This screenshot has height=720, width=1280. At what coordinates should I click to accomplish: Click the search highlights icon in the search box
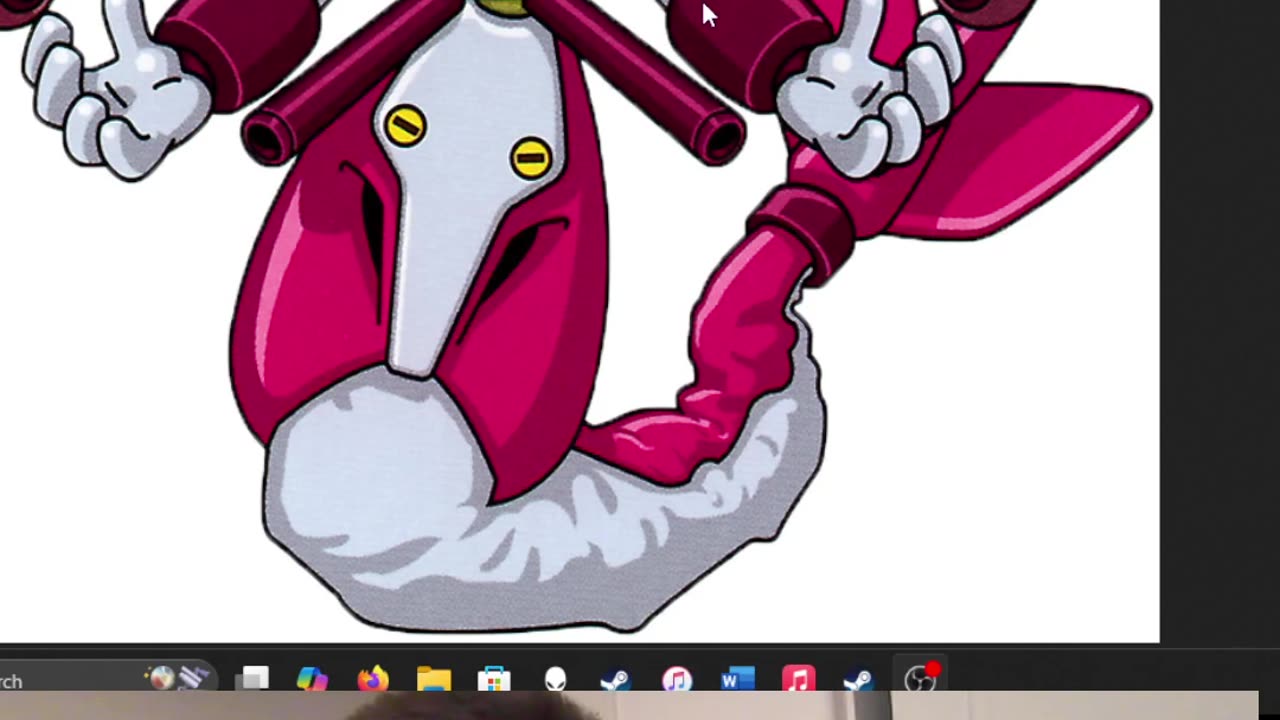(177, 679)
